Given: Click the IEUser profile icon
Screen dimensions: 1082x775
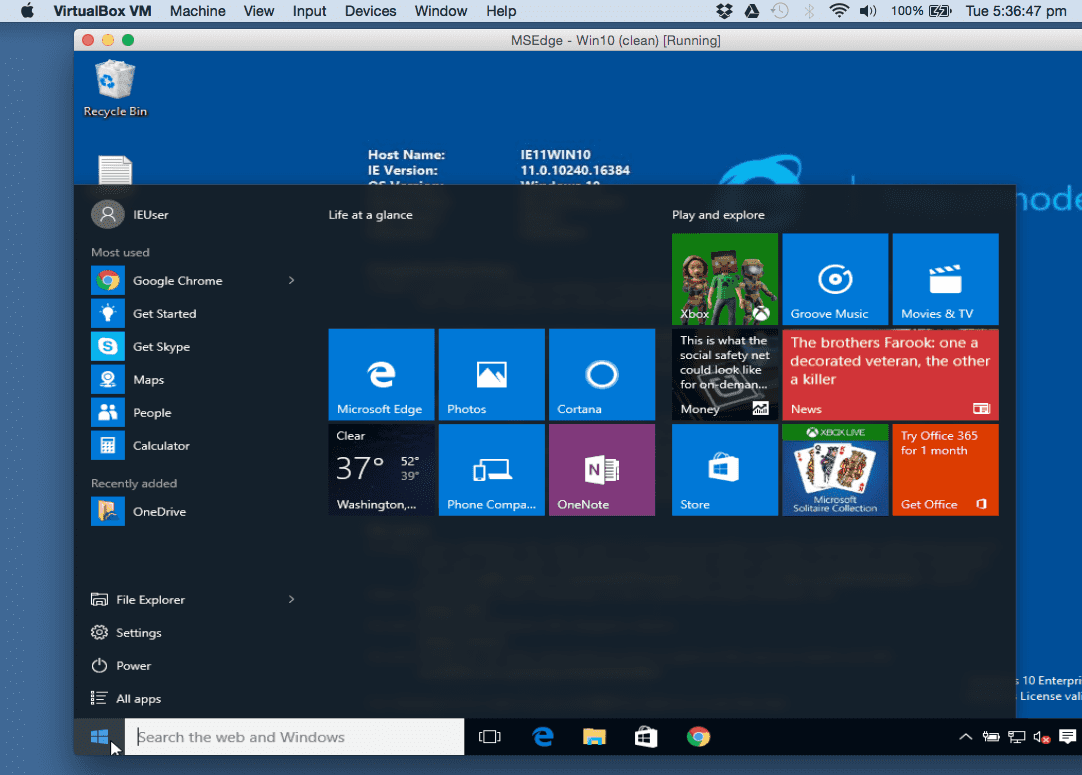Looking at the screenshot, I should 108,213.
